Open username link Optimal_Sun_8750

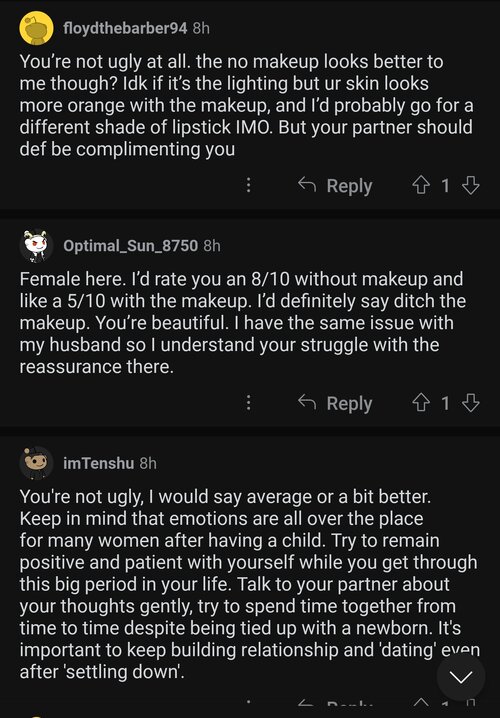pyautogui.click(x=130, y=246)
